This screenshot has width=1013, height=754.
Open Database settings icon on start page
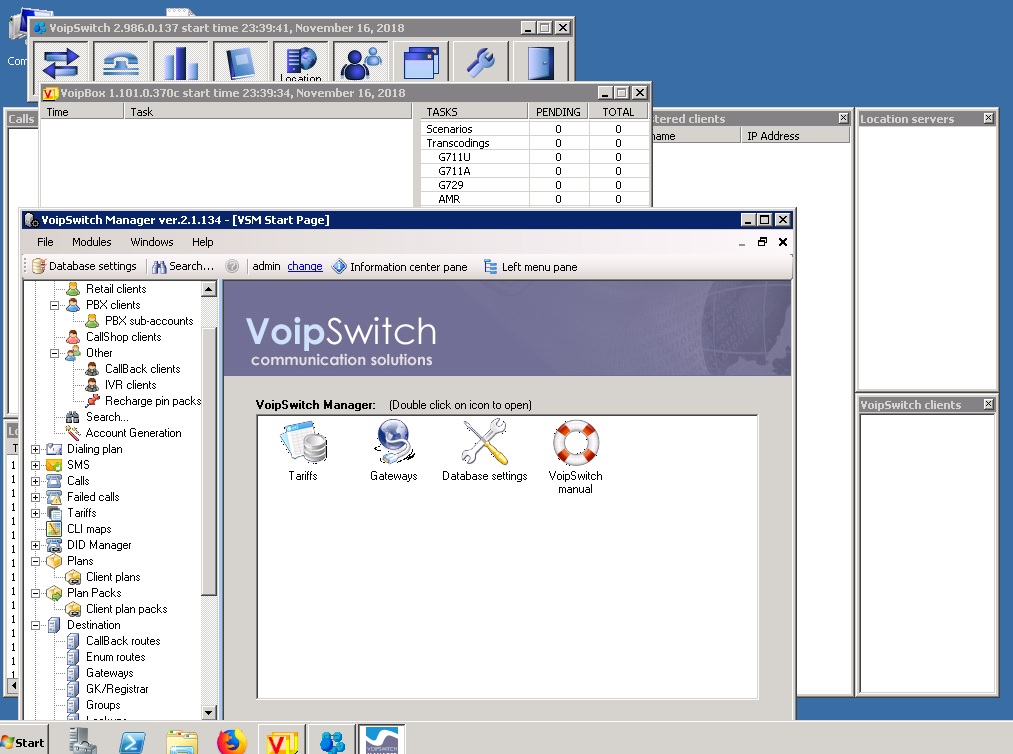(x=485, y=450)
